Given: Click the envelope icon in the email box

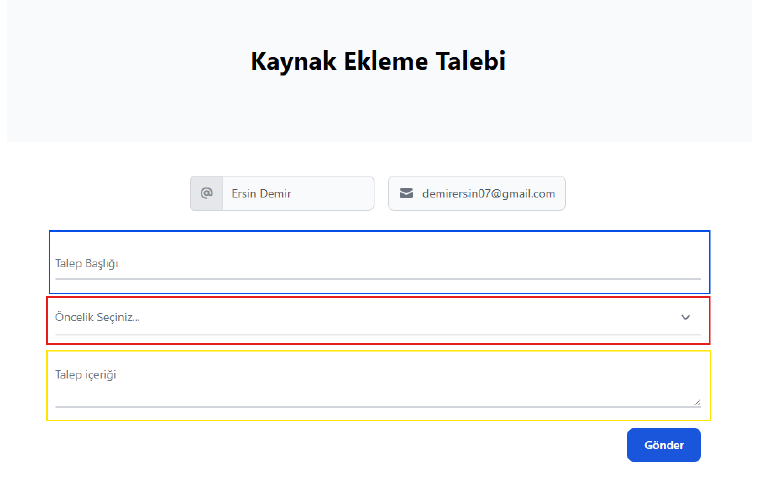Looking at the screenshot, I should pos(406,193).
